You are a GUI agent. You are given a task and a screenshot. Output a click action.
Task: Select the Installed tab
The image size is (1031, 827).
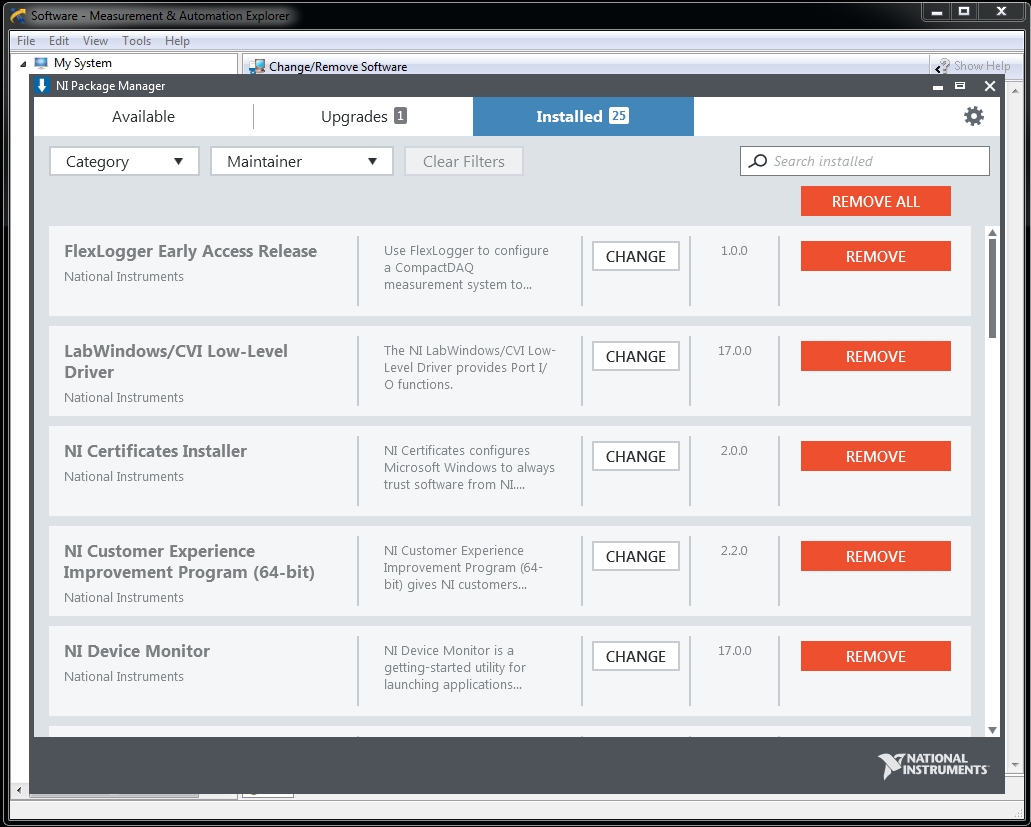pos(583,116)
